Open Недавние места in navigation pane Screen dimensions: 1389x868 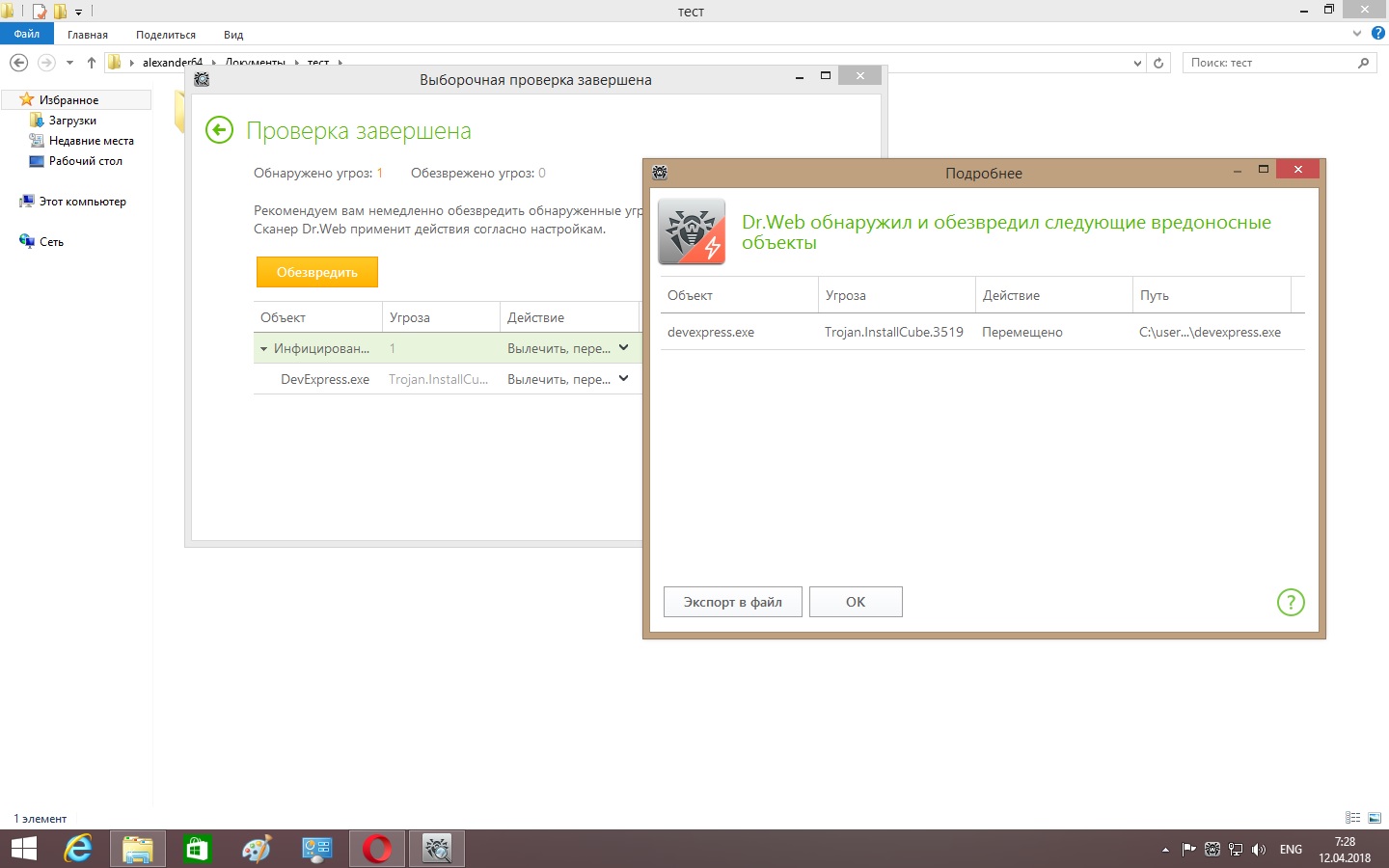tap(92, 141)
